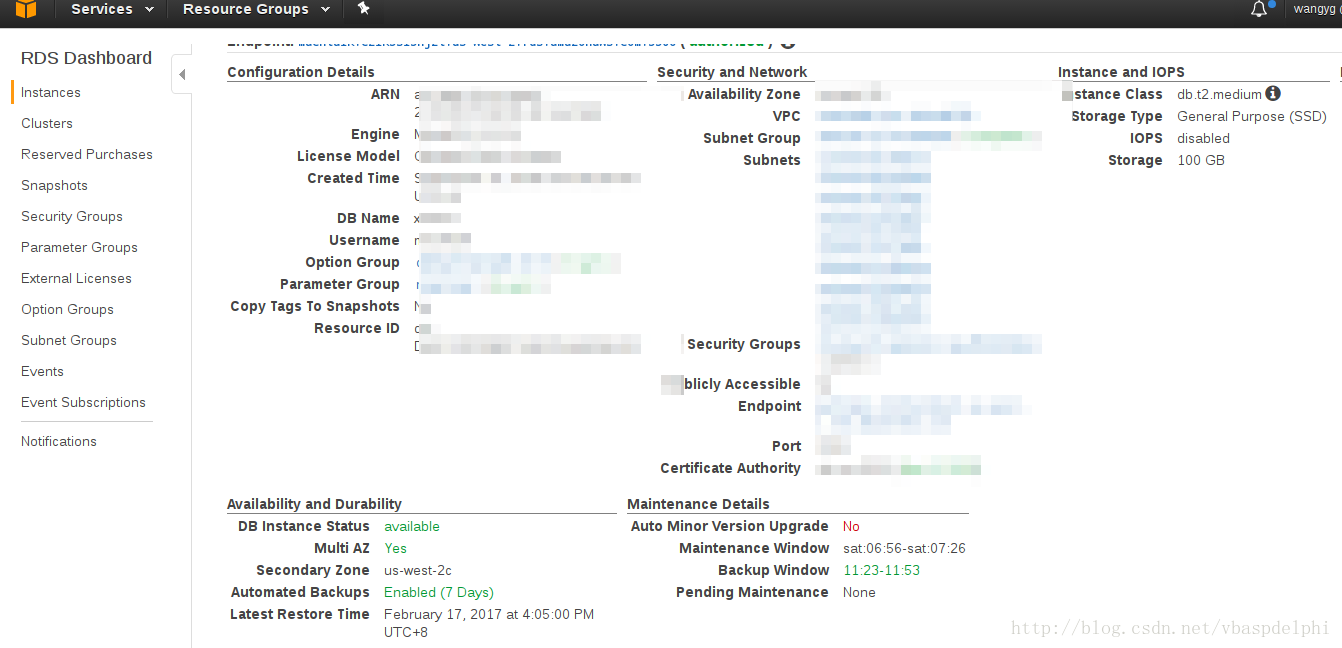This screenshot has height=648, width=1342.
Task: Open Clusters in the sidebar
Action: click(47, 123)
